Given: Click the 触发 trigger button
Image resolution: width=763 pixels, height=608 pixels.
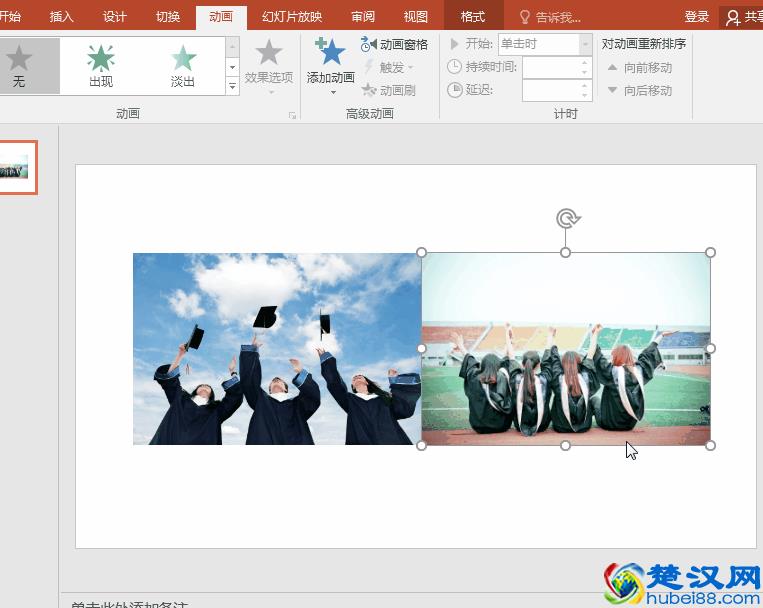Looking at the screenshot, I should pos(389,67).
